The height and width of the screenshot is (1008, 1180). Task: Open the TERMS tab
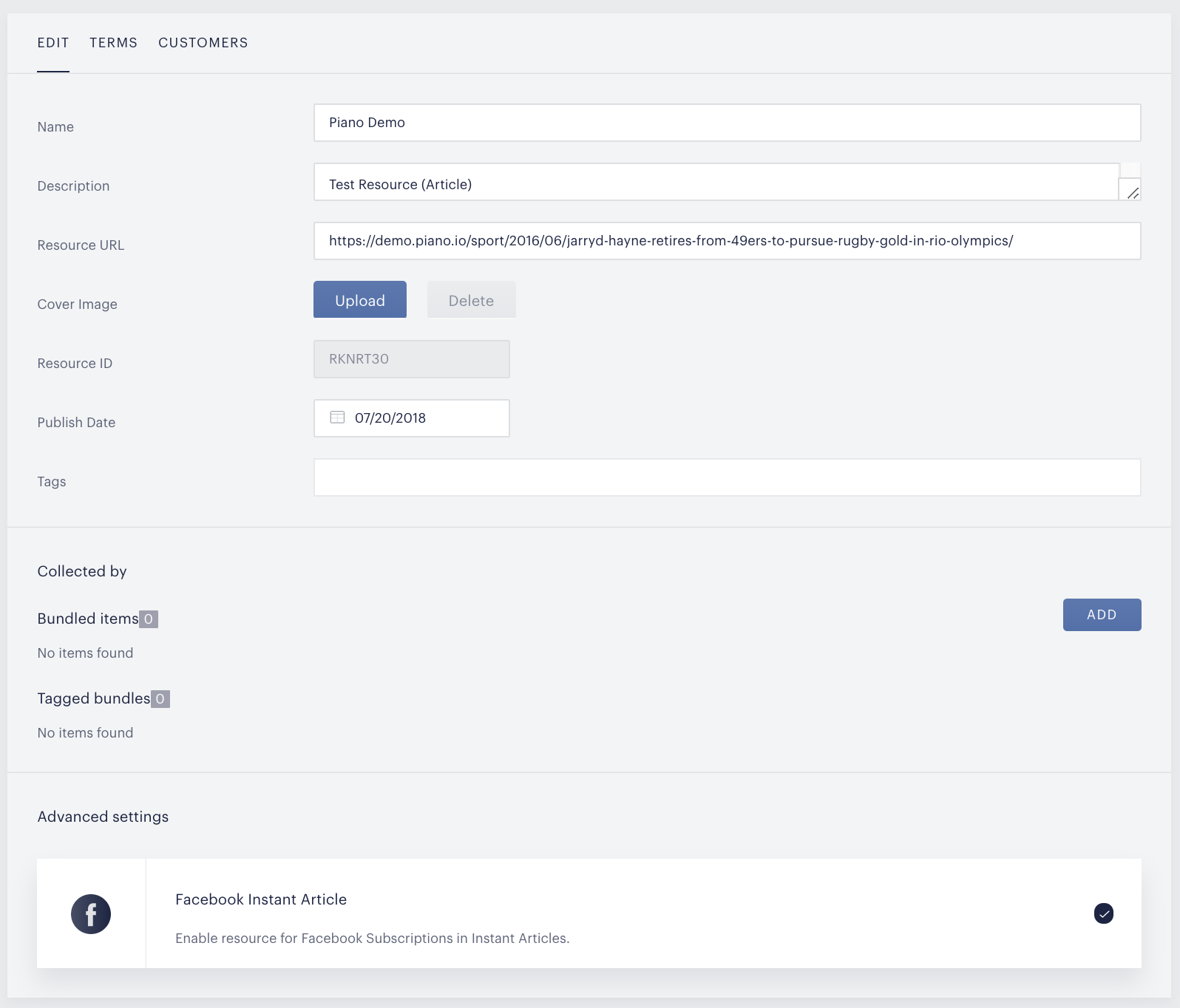tap(113, 43)
